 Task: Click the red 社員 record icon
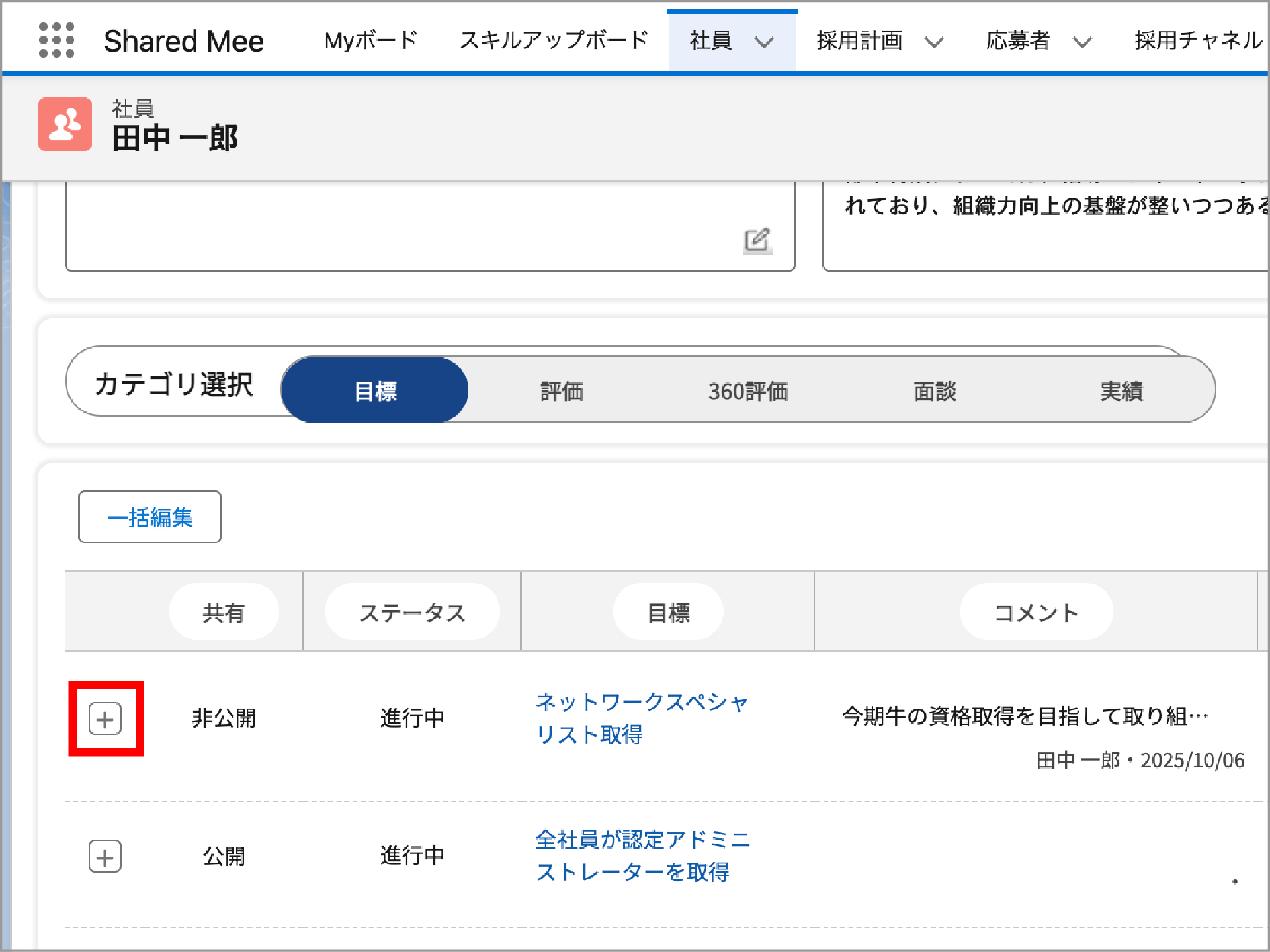(65, 124)
